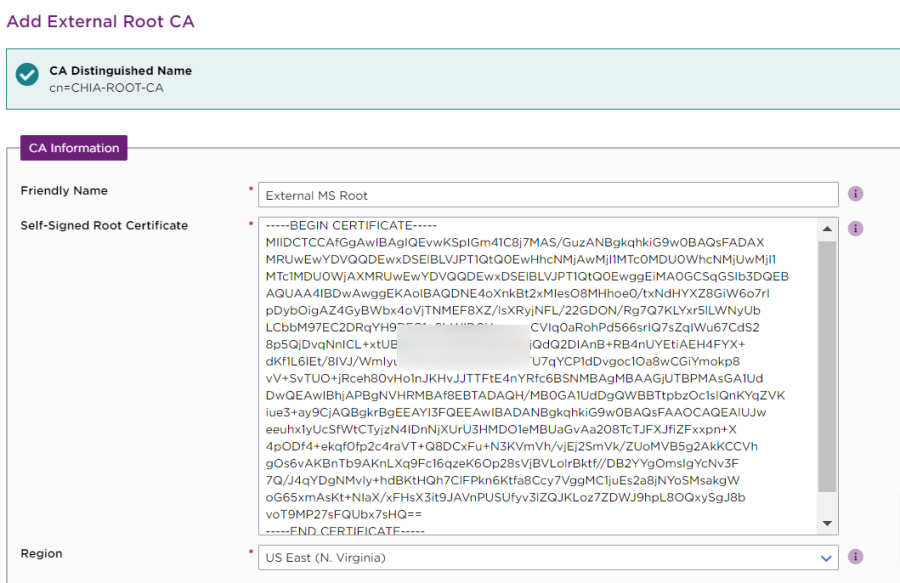Viewport: 900px width, 583px height.
Task: Expand Region list using the chevron arrow
Action: pyautogui.click(x=825, y=558)
